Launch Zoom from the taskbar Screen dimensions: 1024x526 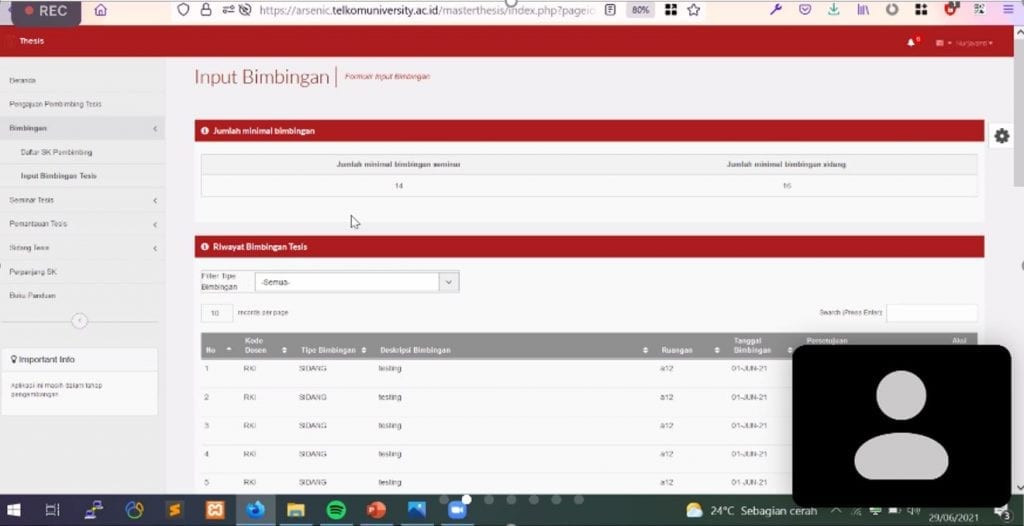[457, 510]
